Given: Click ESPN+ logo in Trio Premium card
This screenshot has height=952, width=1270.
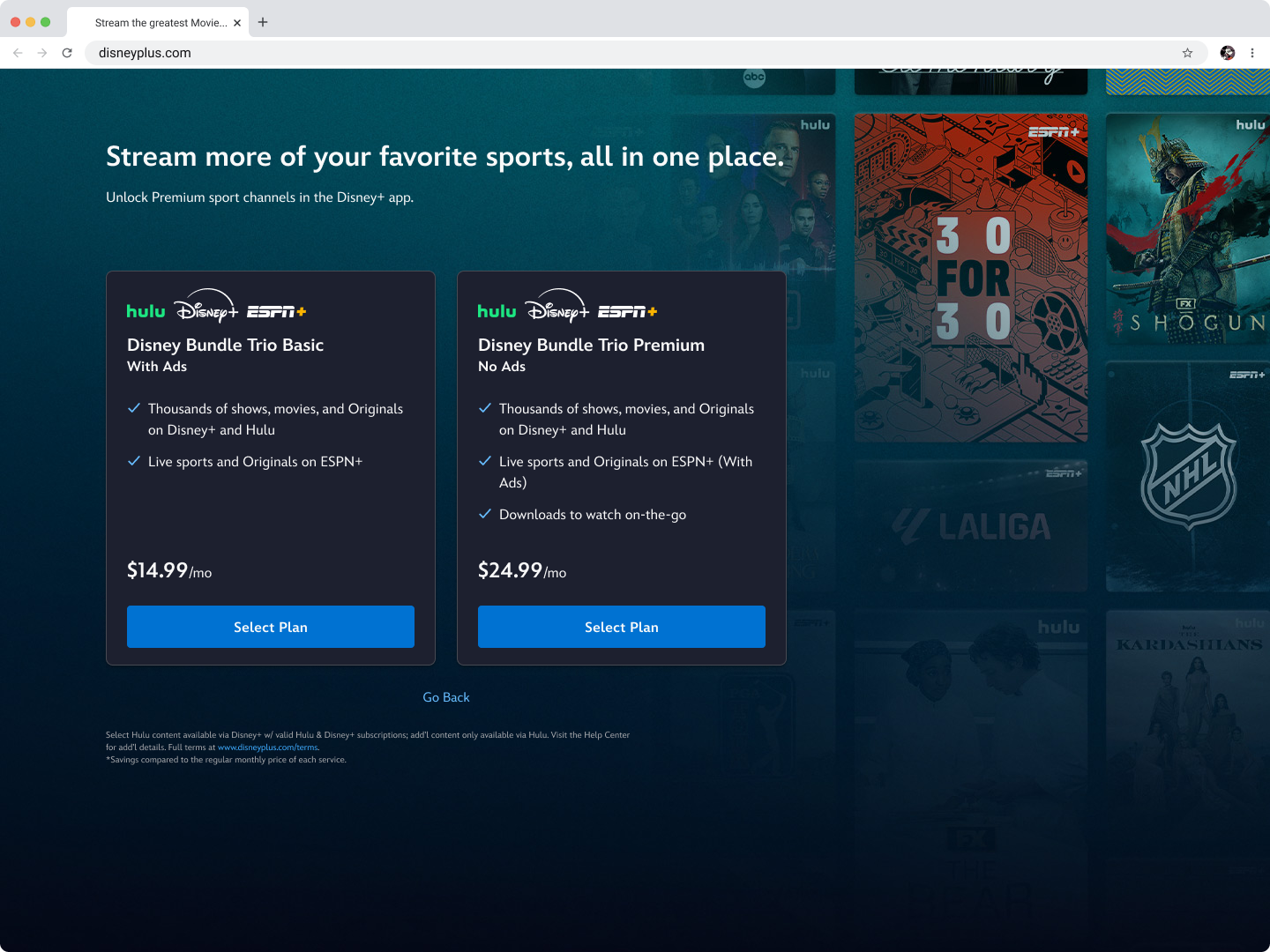Looking at the screenshot, I should [628, 311].
